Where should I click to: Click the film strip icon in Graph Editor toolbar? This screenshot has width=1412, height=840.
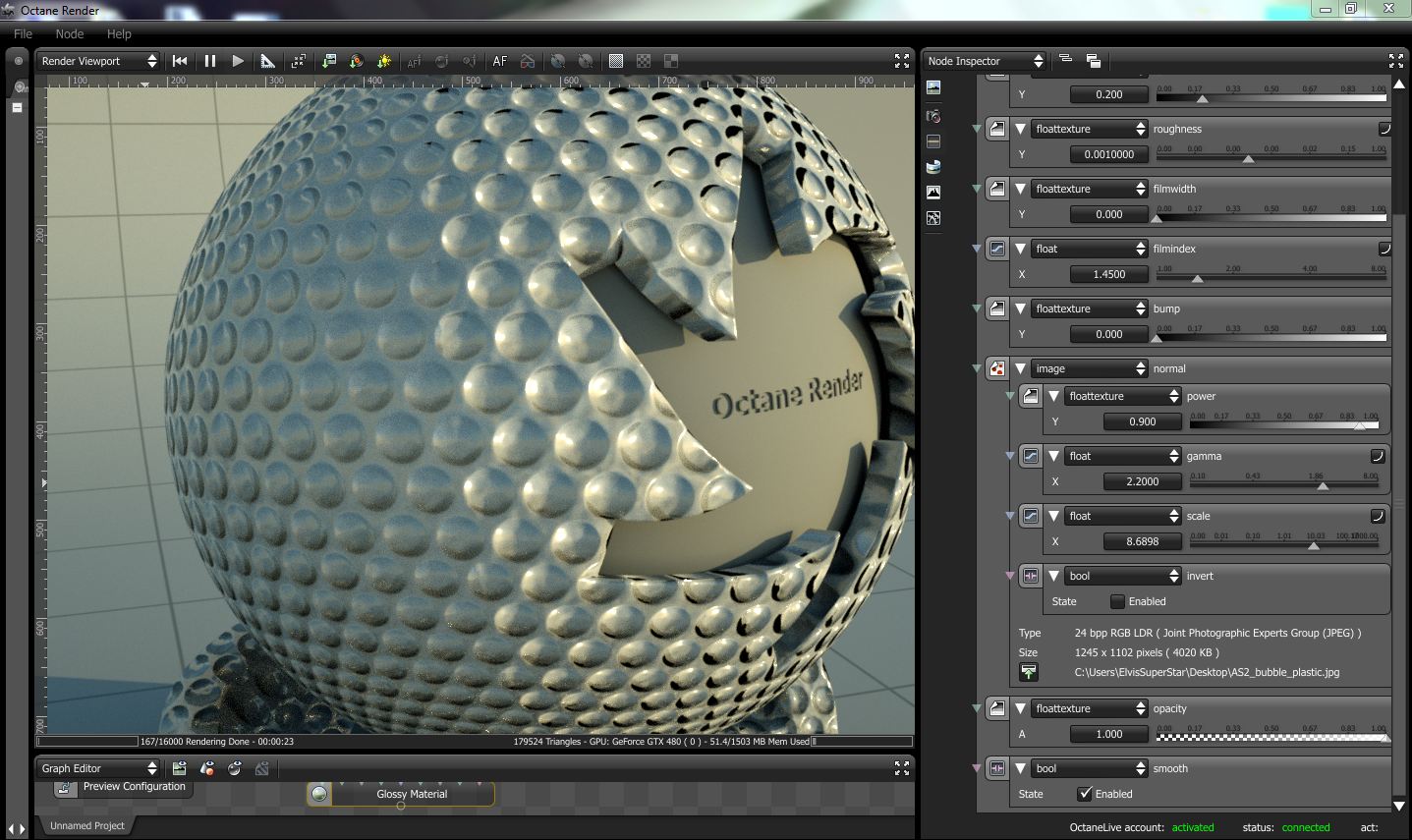pos(179,768)
